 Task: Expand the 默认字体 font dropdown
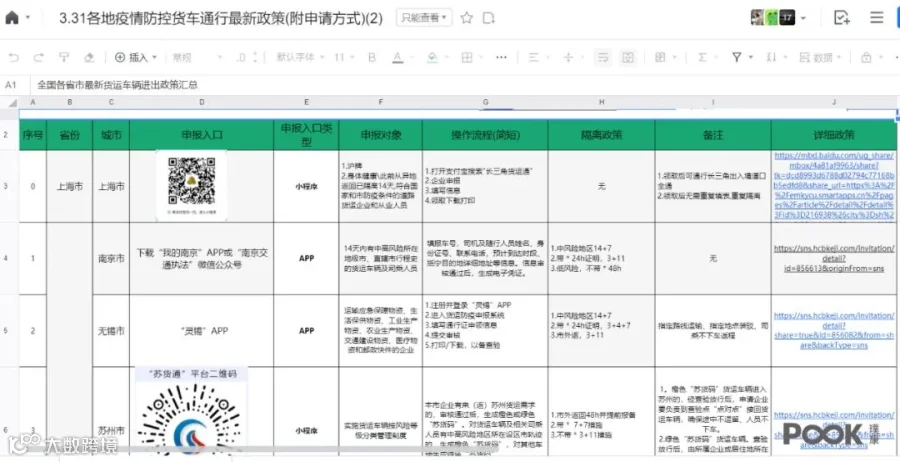pyautogui.click(x=300, y=57)
